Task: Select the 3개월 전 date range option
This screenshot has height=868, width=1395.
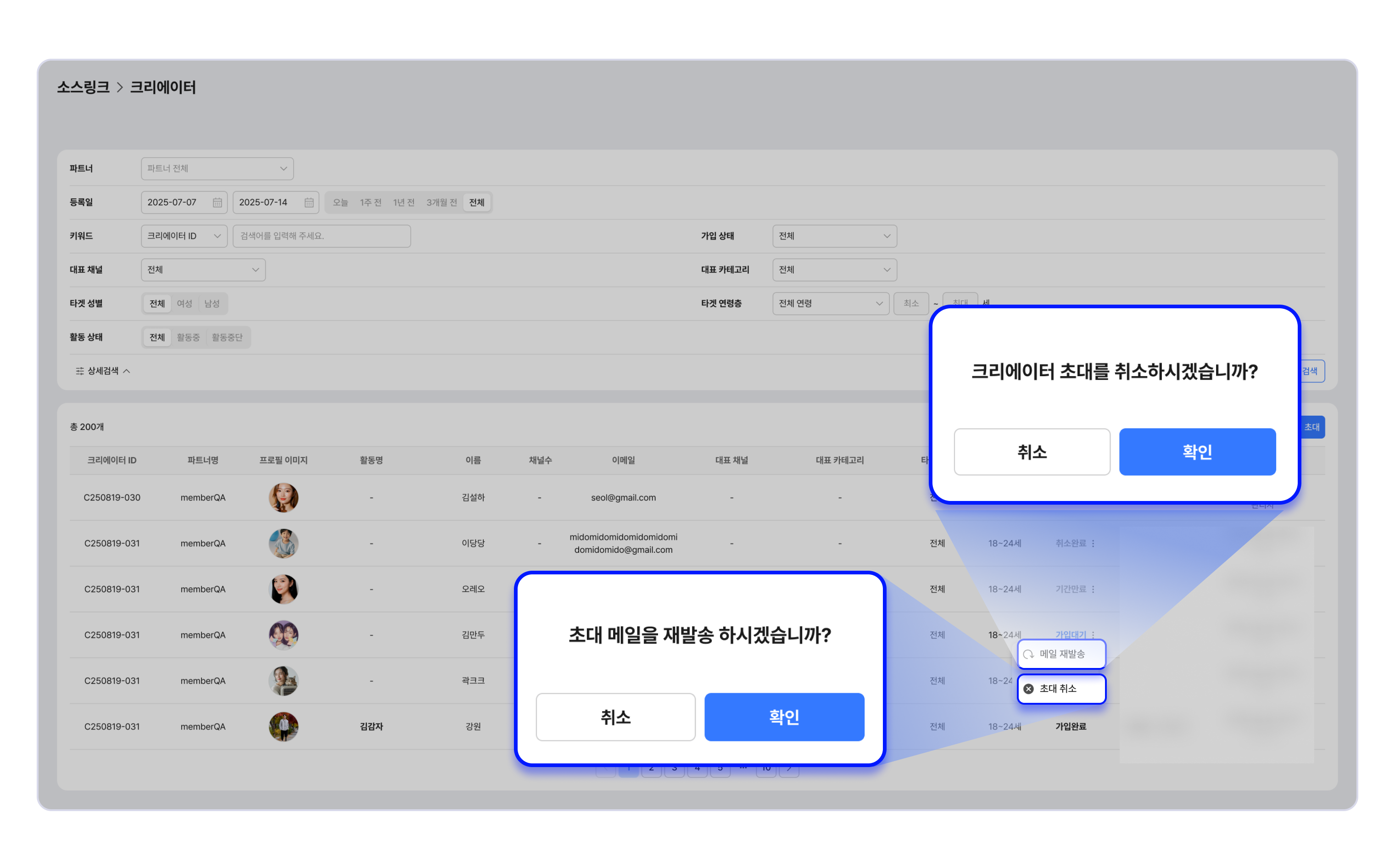Action: click(x=441, y=203)
